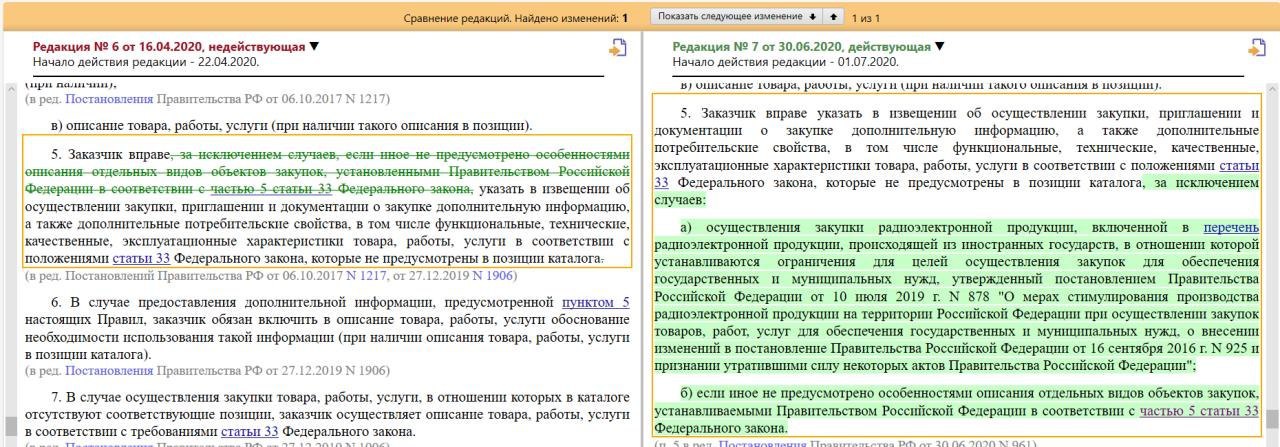
Task: Open 'пунктом 5' link in paragraph 6
Action: click(596, 301)
